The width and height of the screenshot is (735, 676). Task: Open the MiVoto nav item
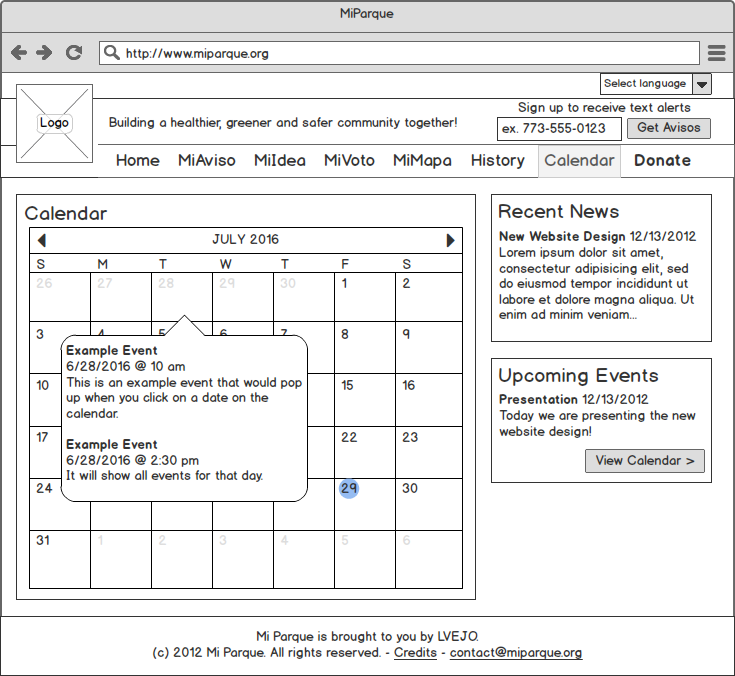[x=349, y=160]
